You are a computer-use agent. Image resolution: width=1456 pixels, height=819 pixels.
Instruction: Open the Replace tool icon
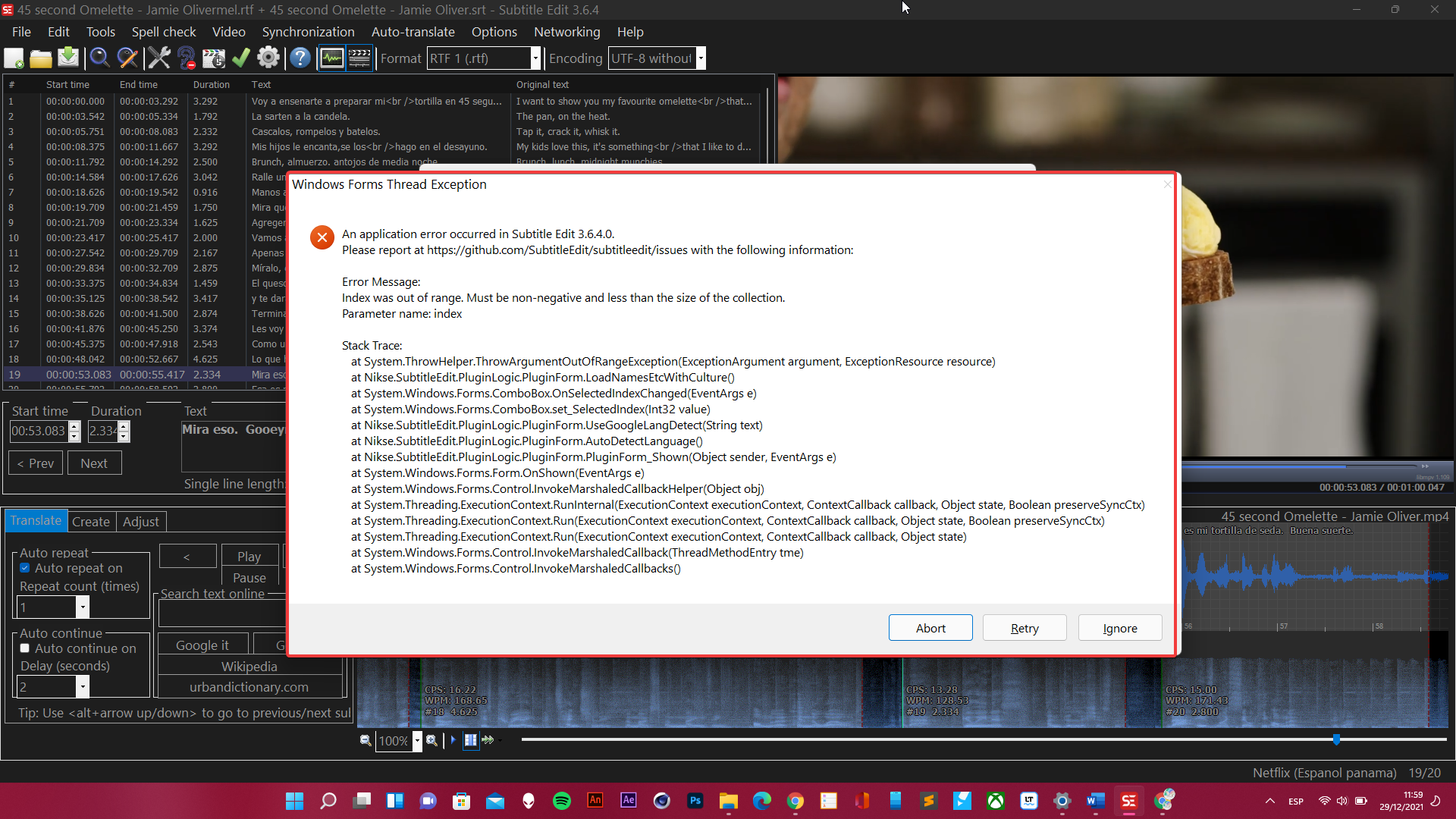[127, 58]
